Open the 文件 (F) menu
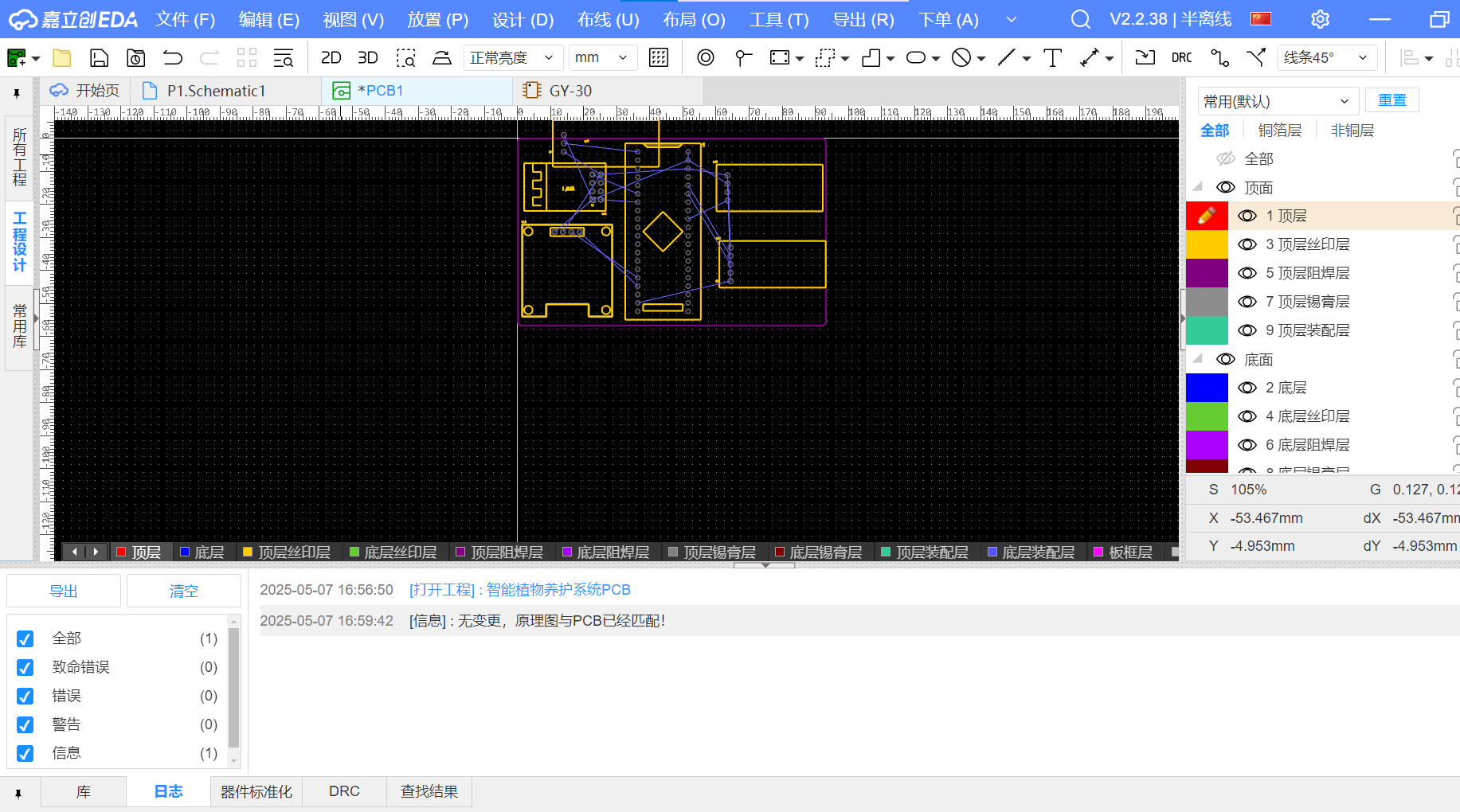This screenshot has width=1460, height=812. click(185, 19)
